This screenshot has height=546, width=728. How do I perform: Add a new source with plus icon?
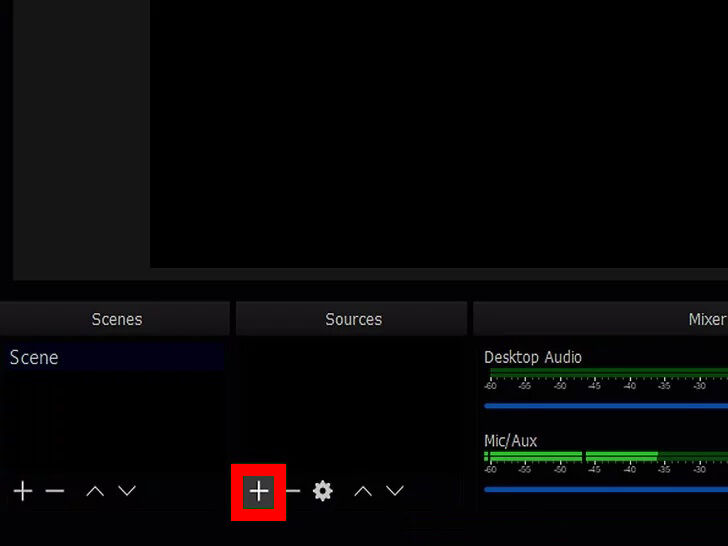259,491
